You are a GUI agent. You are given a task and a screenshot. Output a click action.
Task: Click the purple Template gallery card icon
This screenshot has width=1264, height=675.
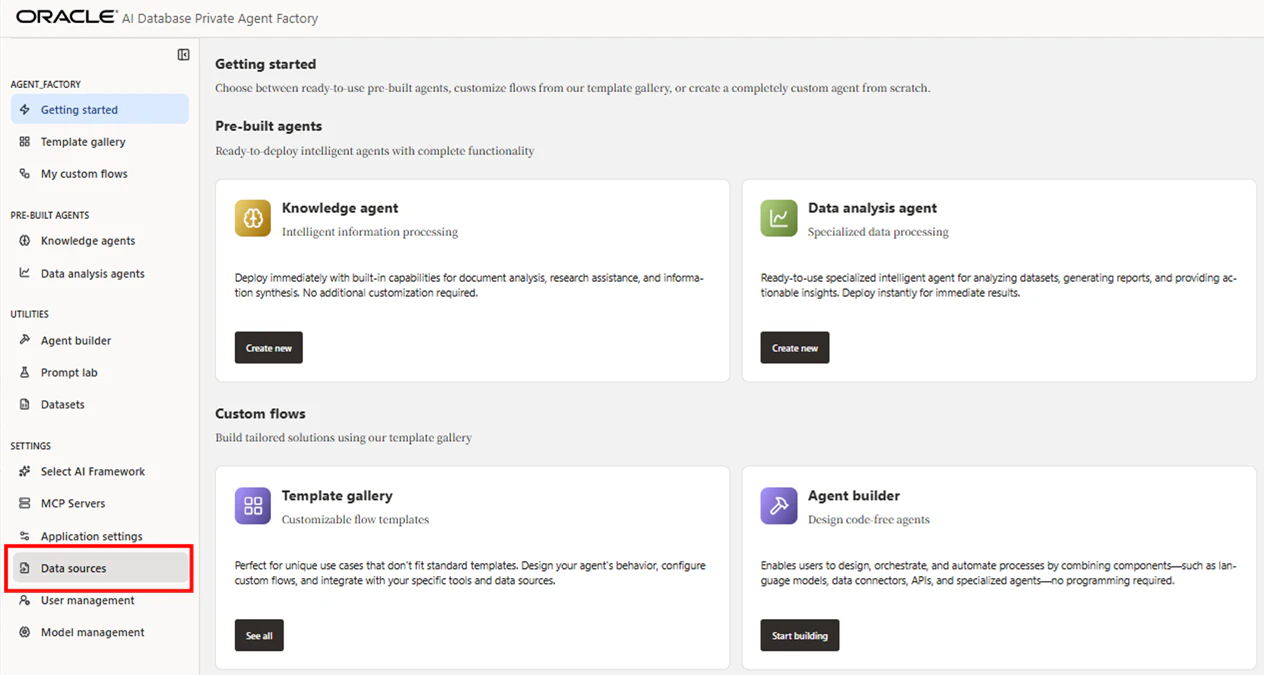tap(253, 506)
